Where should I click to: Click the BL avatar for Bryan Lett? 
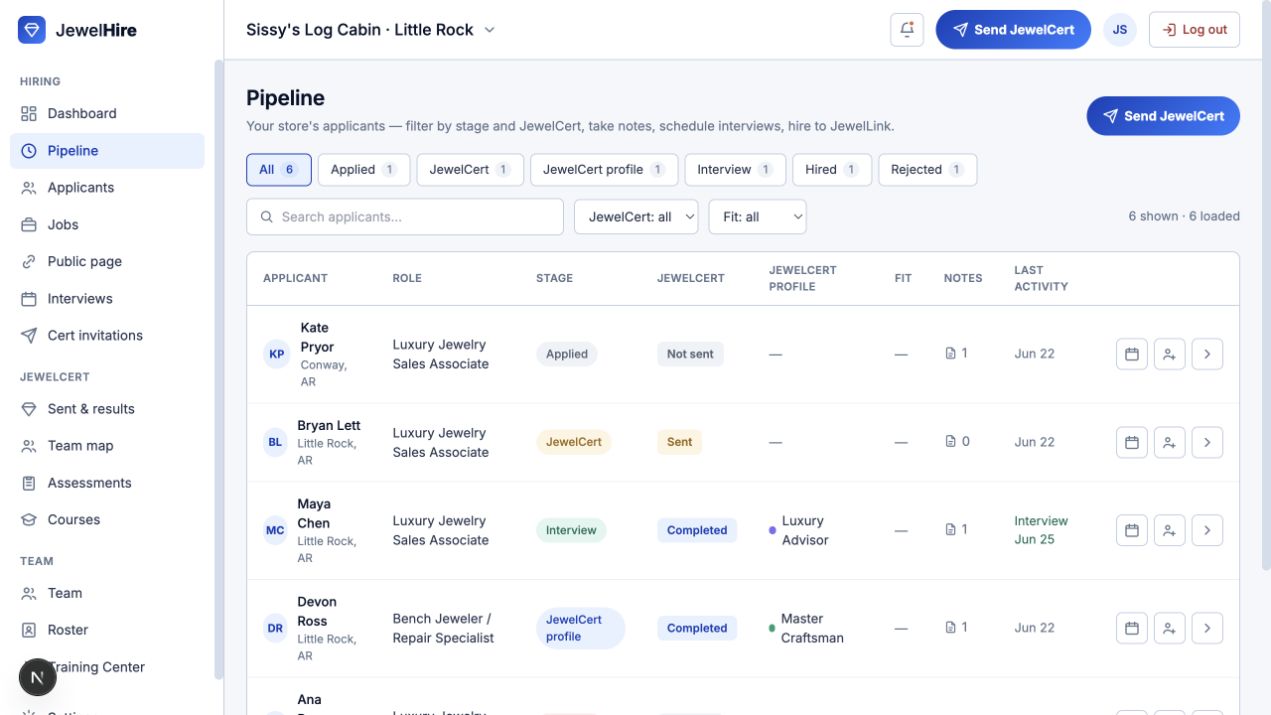point(275,442)
